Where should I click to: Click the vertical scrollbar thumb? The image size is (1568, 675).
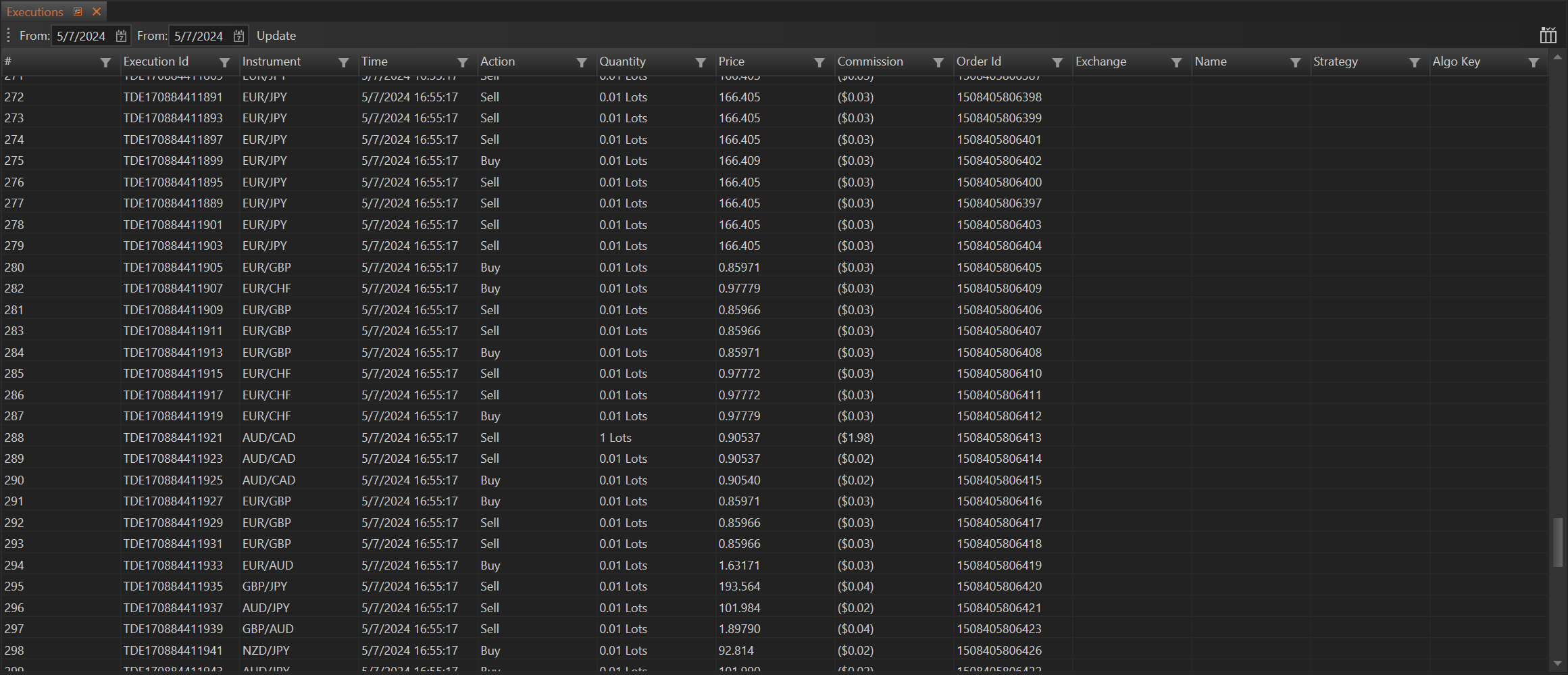point(1557,542)
